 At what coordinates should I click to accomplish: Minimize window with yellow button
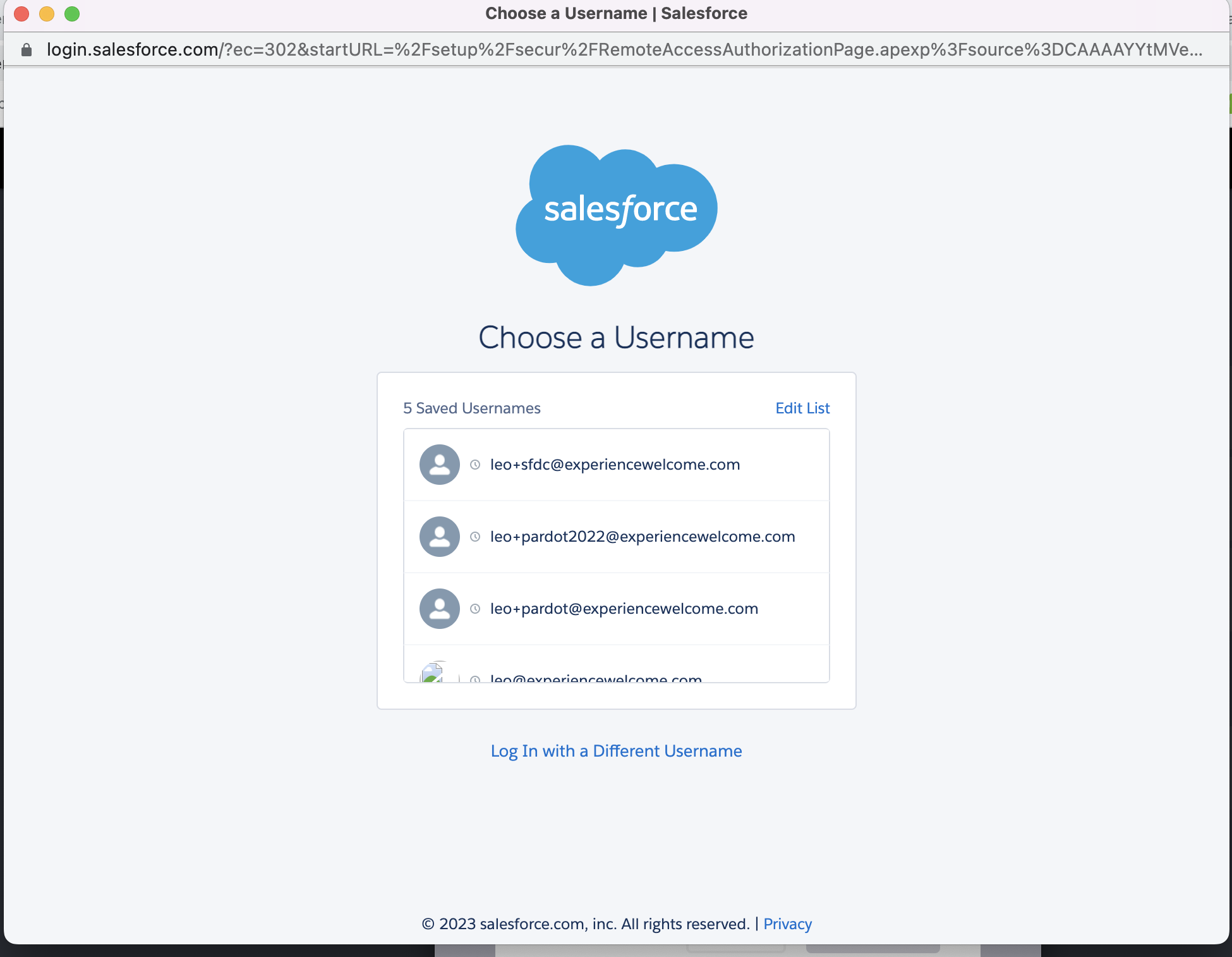click(47, 13)
